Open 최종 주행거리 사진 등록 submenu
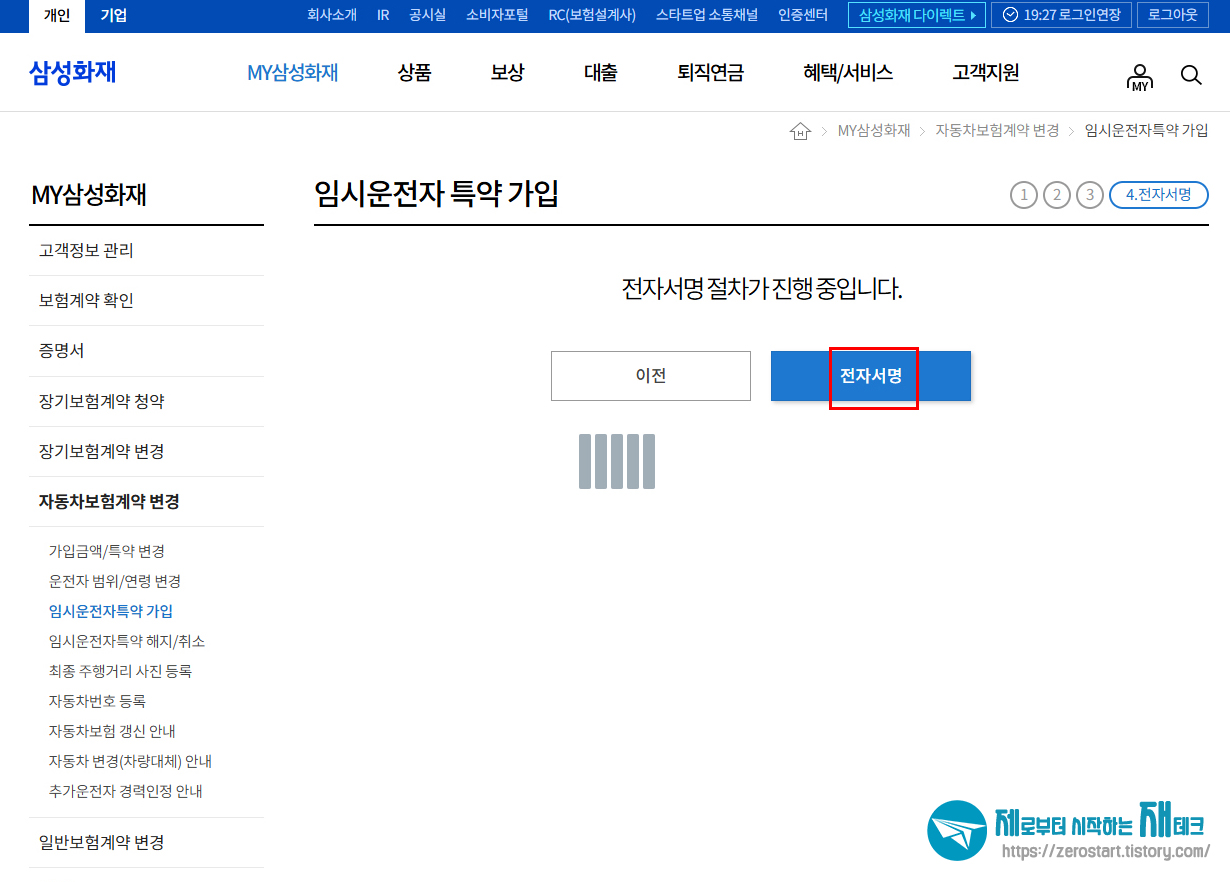 [x=120, y=671]
